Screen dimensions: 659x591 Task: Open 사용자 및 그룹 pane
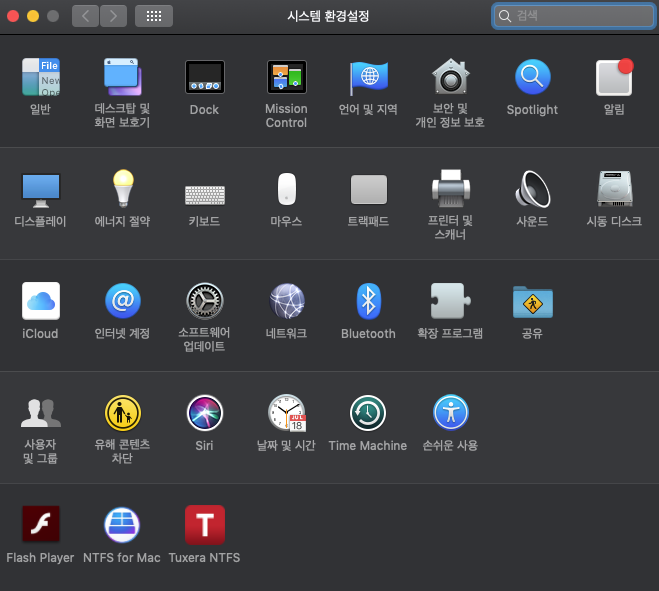click(41, 413)
